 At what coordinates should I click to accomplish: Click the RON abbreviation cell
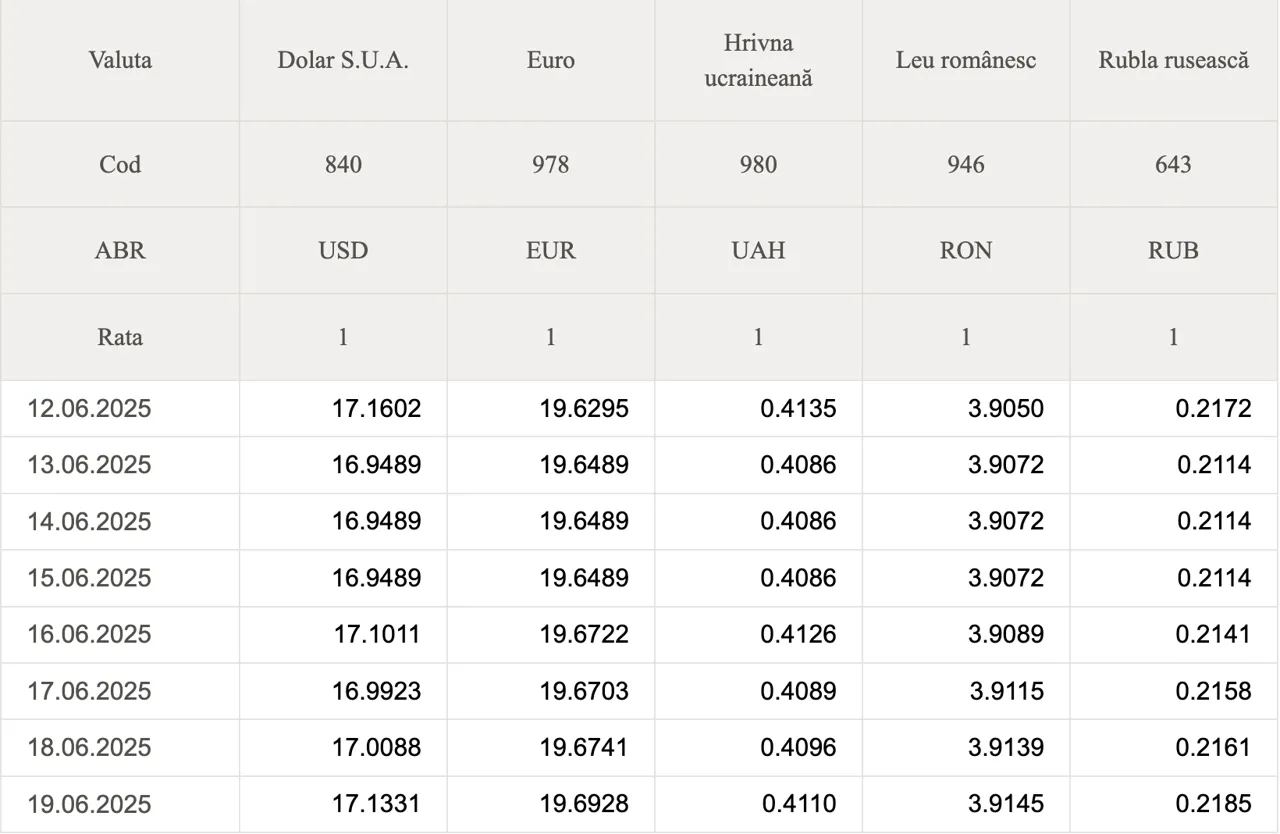966,250
